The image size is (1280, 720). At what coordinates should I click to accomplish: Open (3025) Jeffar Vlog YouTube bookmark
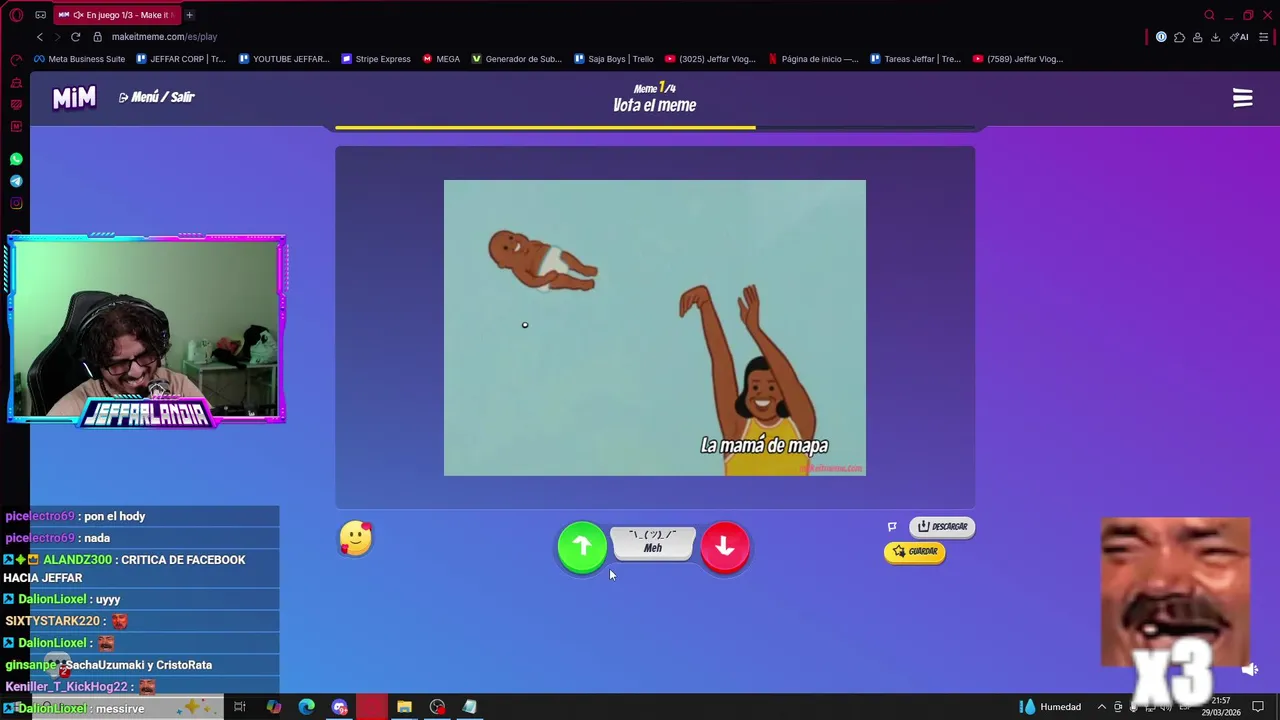pyautogui.click(x=711, y=59)
